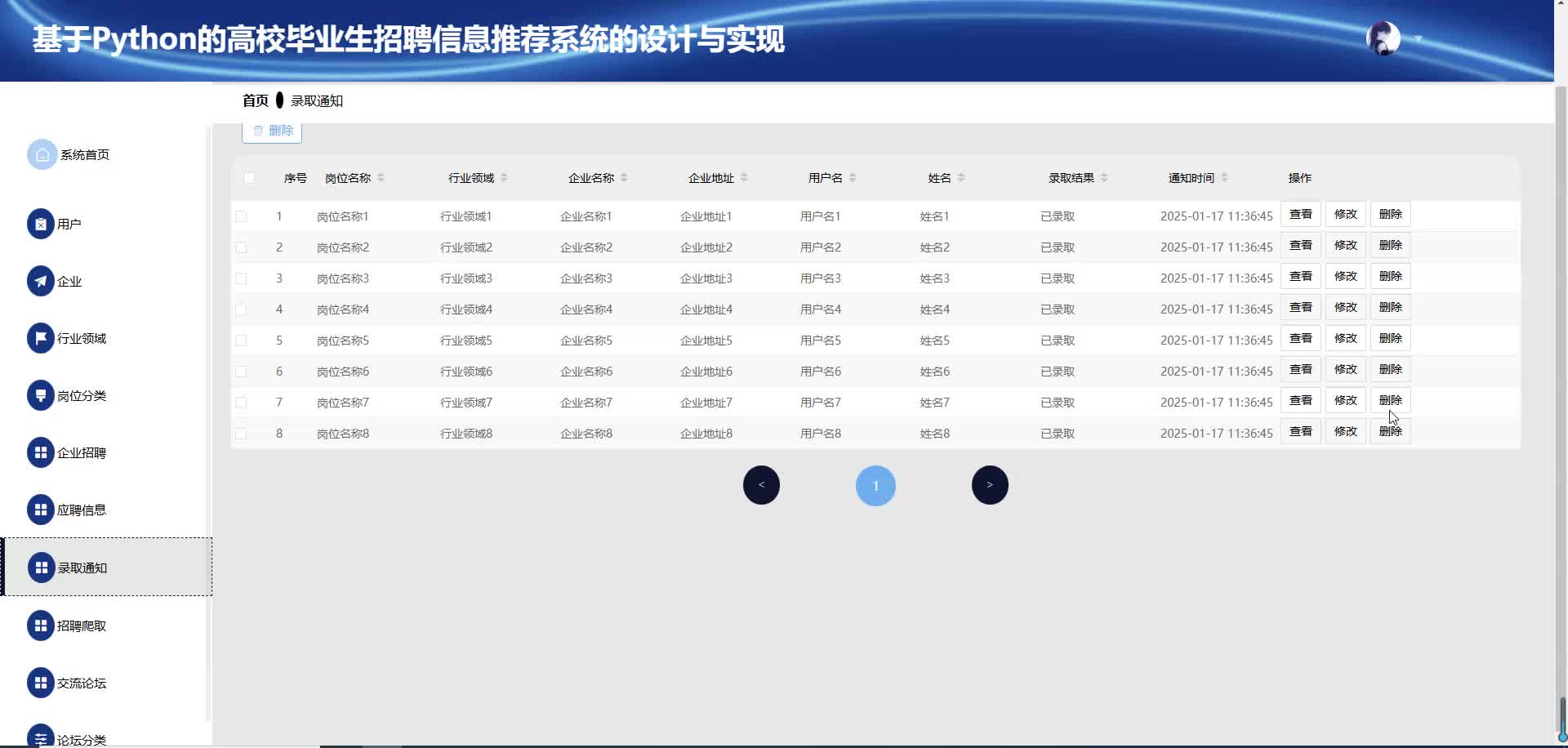Click 修改 for 岗位名称8 row
This screenshot has width=1568, height=748.
(x=1345, y=431)
